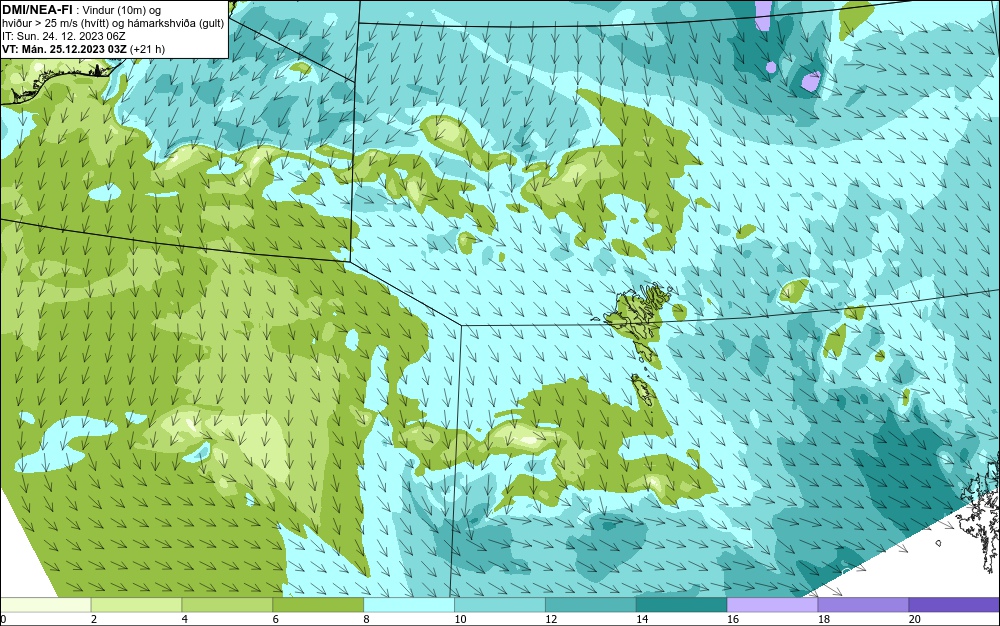This screenshot has height=626, width=1000.
Task: Click the scale label "14"
Action: pyautogui.click(x=642, y=619)
